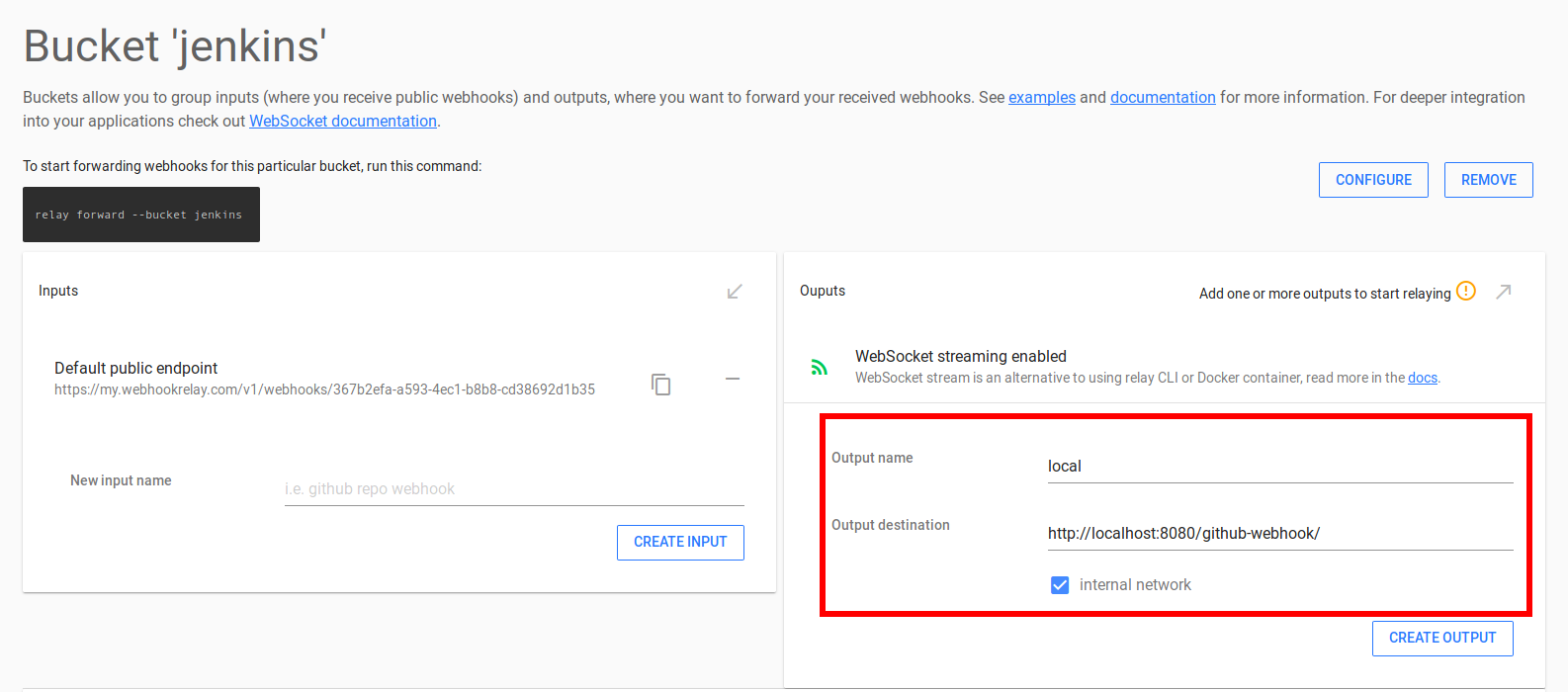Image resolution: width=1568 pixels, height=692 pixels.
Task: Uncheck the internal network checkbox
Action: (x=1060, y=585)
